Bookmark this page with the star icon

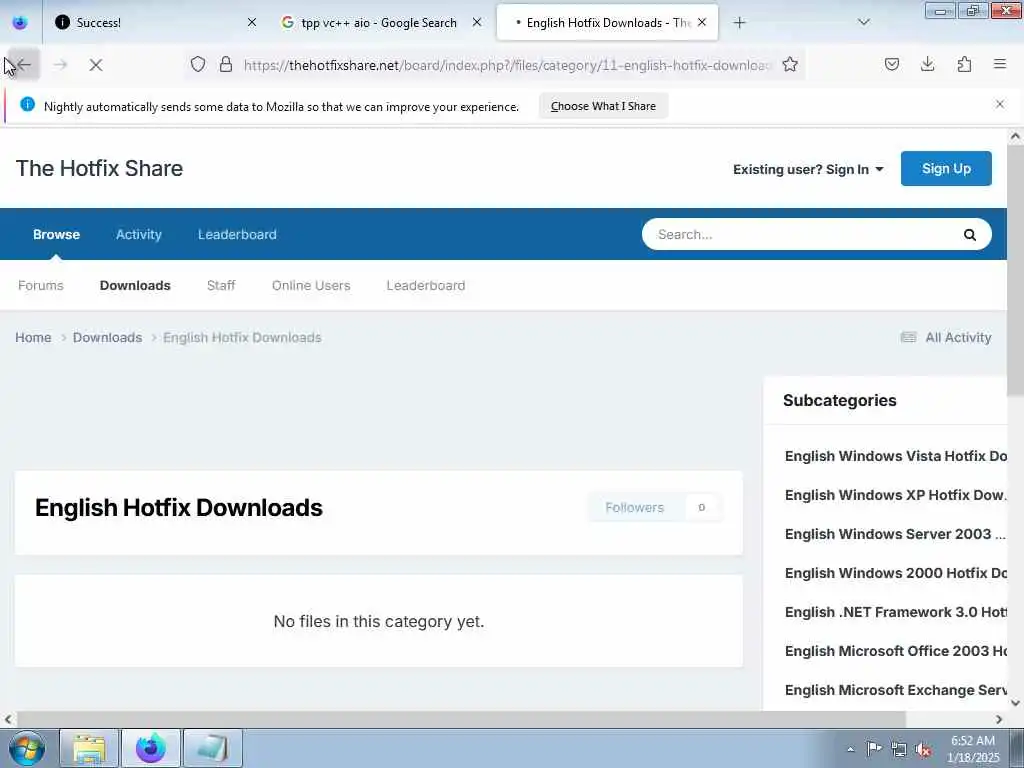[790, 64]
